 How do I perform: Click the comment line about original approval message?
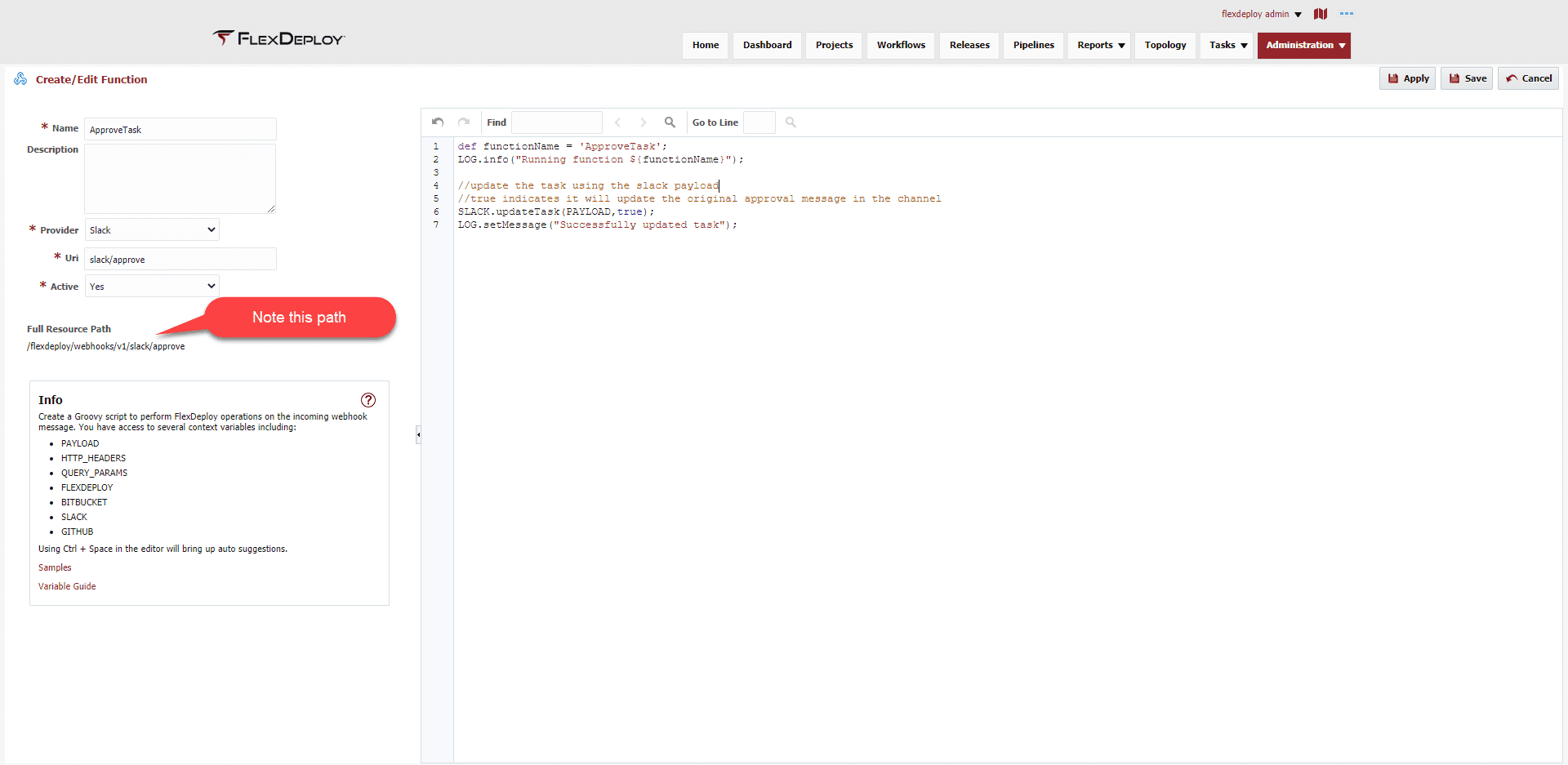coord(700,199)
